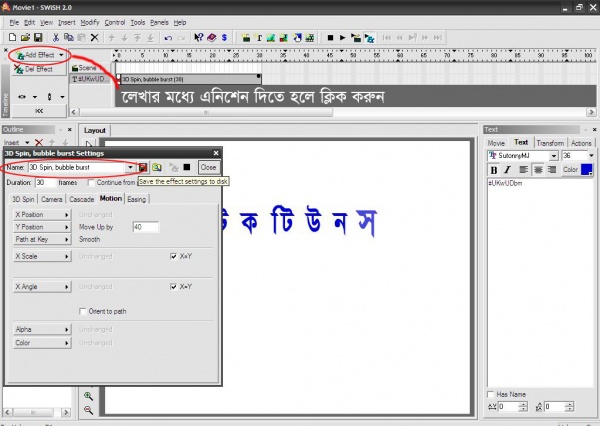Click the red X delete icon in Outline panel
The image size is (600, 426).
(x=39, y=143)
